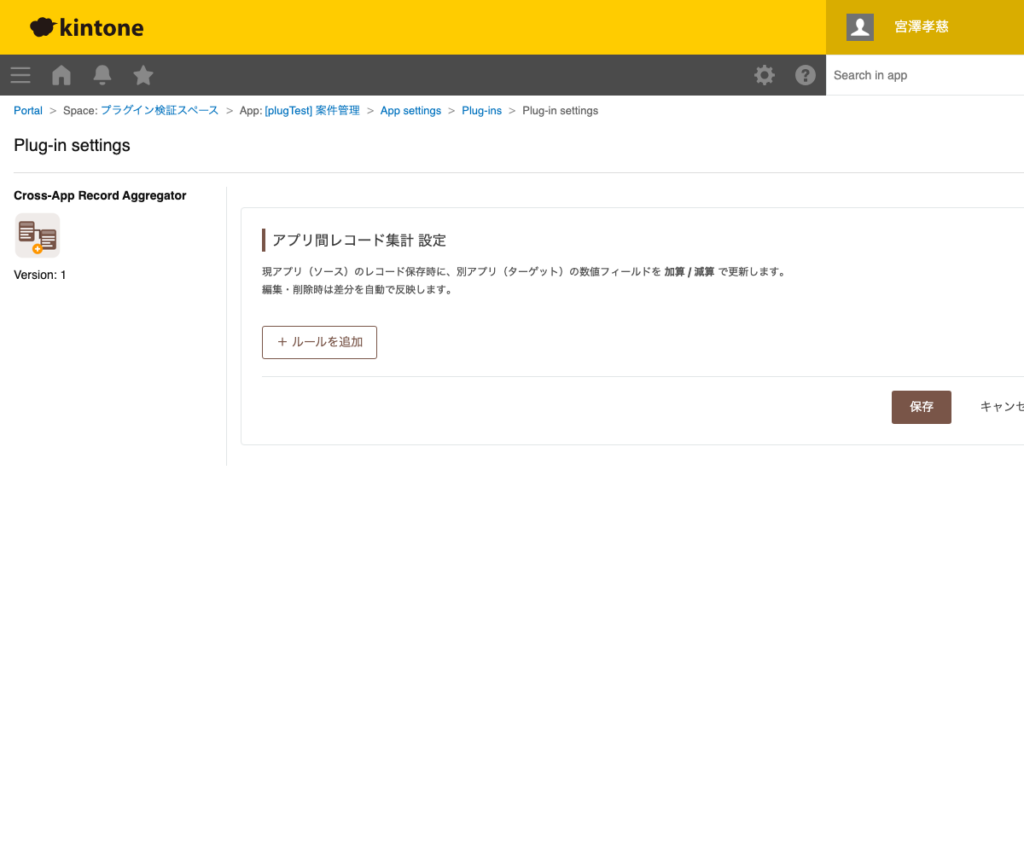Viewport: 1024px width, 853px height.
Task: Add a new rule with ルールを追加
Action: [x=319, y=342]
